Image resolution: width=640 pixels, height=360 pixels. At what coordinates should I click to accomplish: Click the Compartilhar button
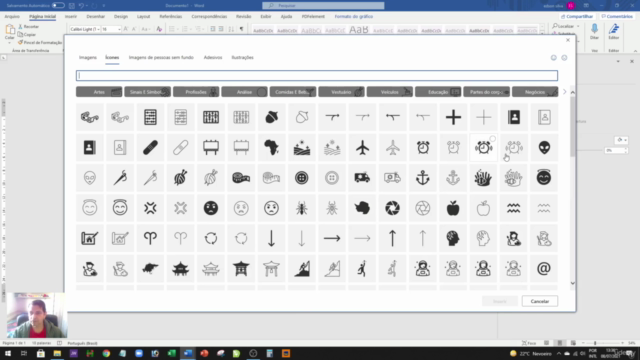pyautogui.click(x=576, y=16)
